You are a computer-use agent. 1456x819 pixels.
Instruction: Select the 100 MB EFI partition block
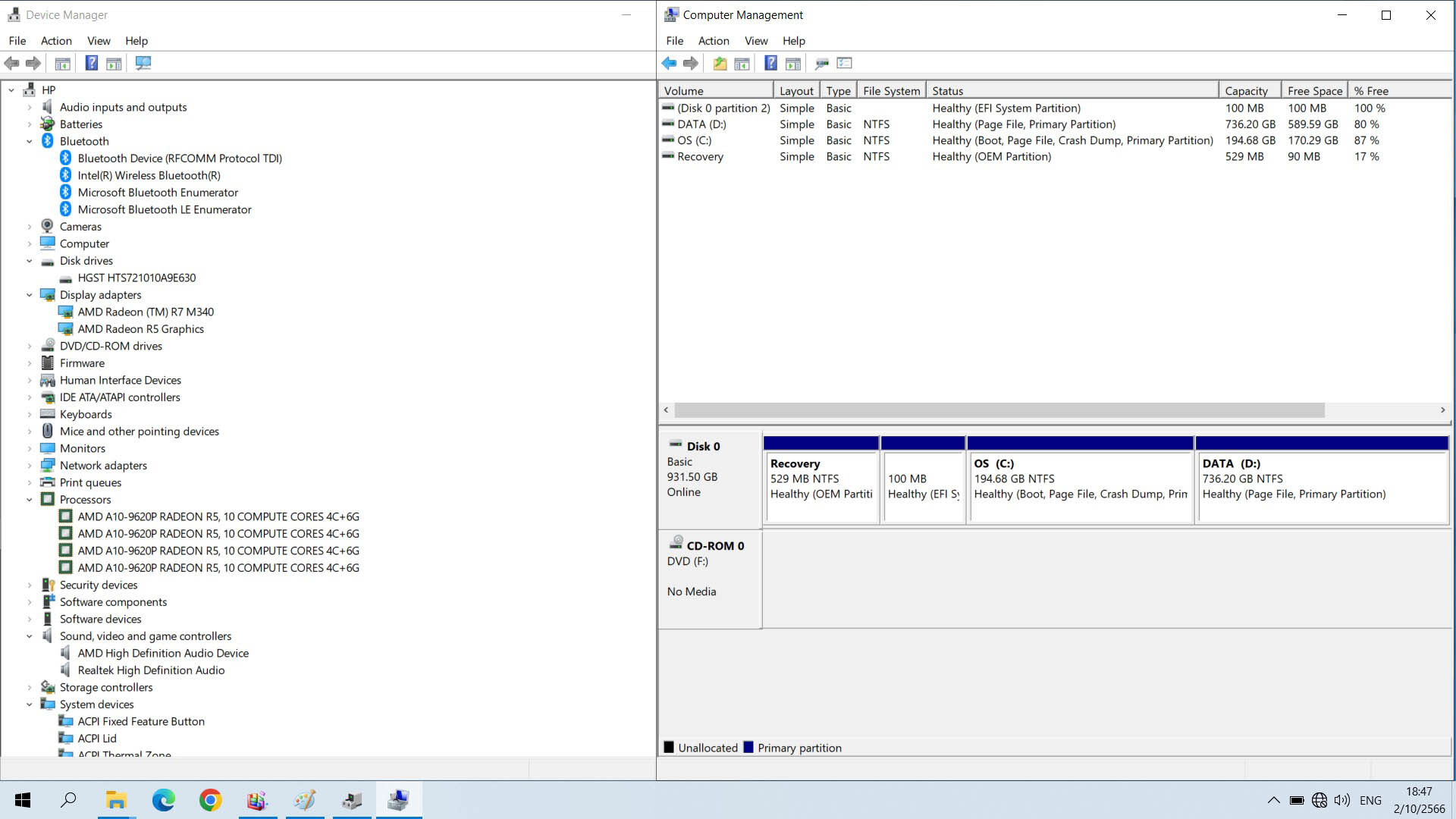(923, 480)
